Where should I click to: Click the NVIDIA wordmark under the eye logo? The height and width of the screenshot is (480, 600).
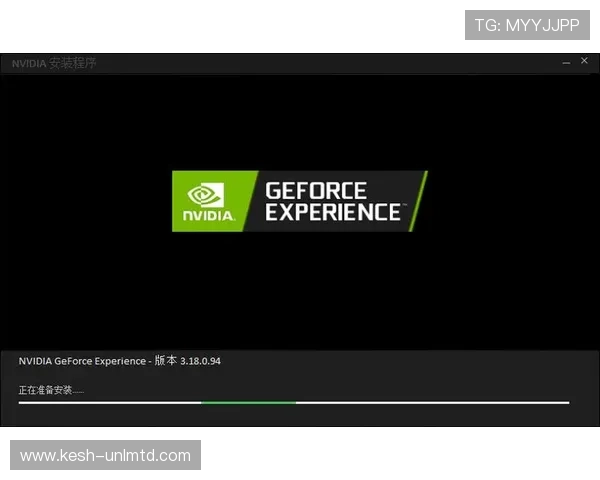(209, 215)
